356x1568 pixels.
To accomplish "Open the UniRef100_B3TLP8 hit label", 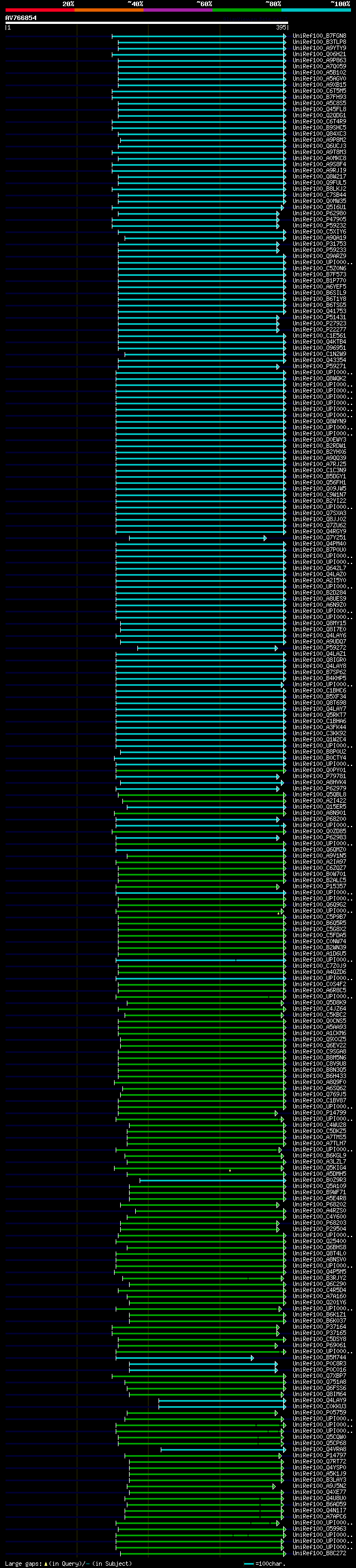I will 319,42.
